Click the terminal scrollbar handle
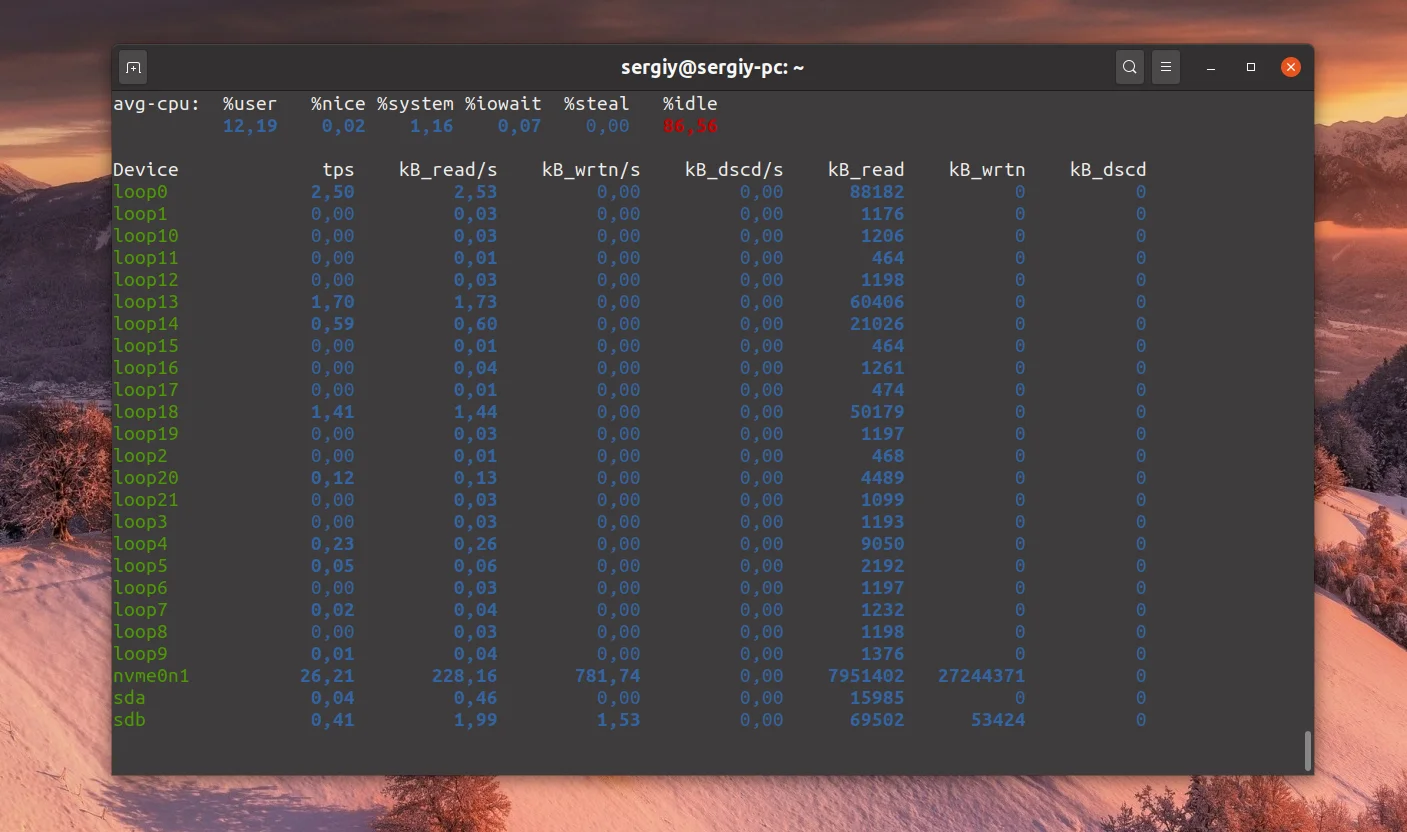Screen dimensions: 1407x832 [1307, 751]
